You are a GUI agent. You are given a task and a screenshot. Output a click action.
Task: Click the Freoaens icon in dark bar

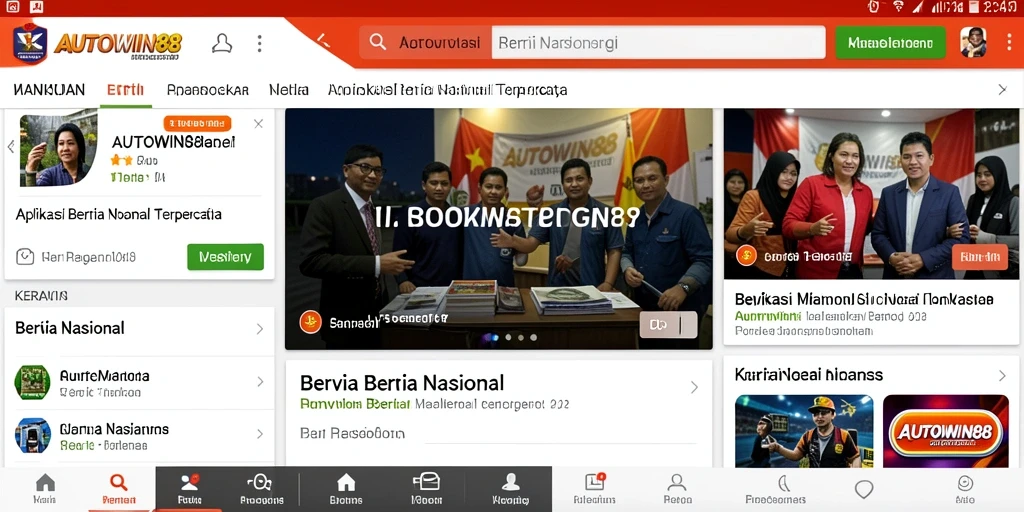(259, 483)
